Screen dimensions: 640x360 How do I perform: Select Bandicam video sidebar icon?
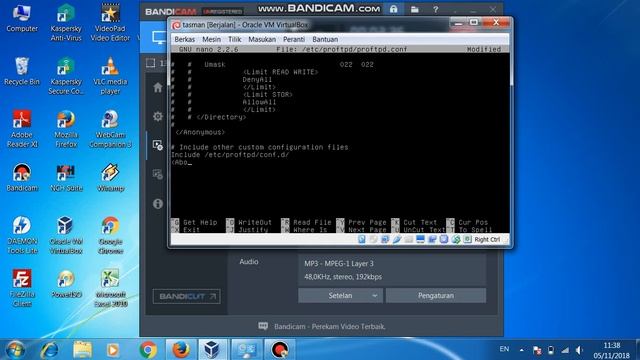coord(158,145)
